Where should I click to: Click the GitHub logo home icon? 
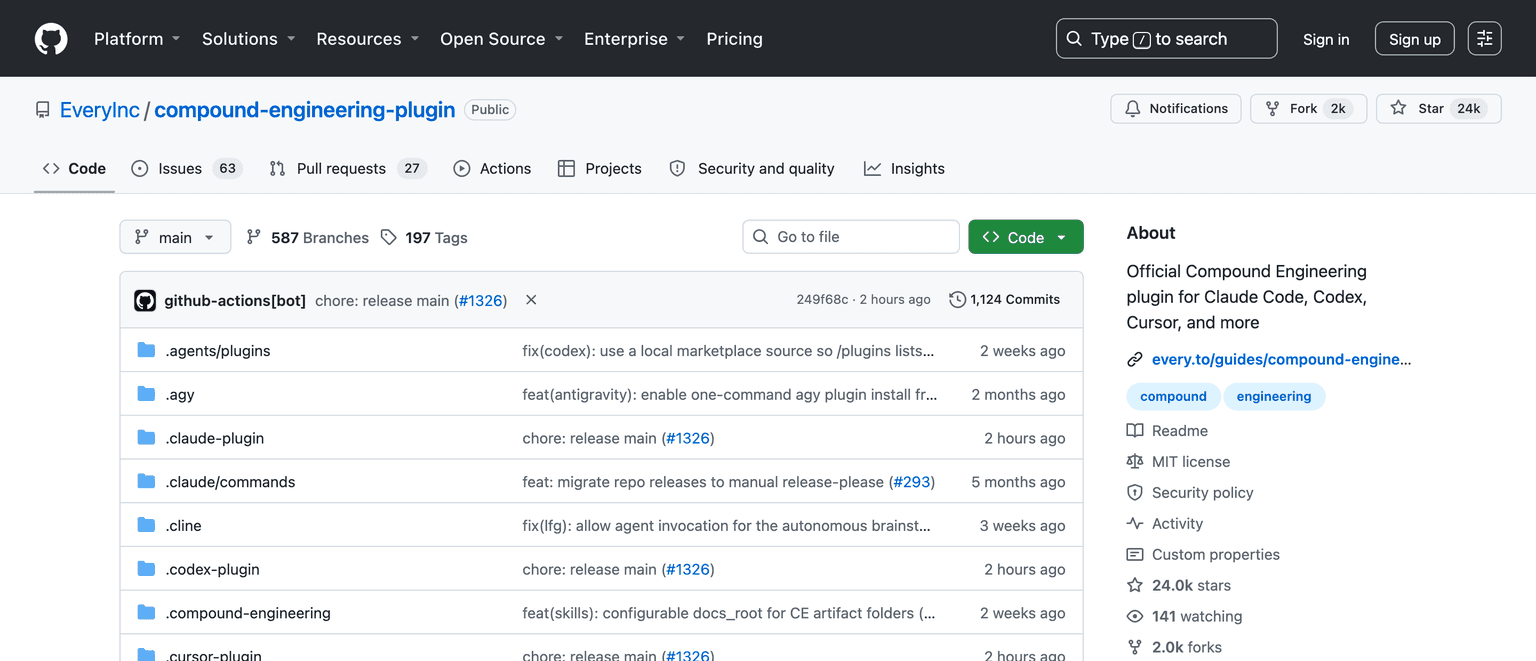(51, 39)
